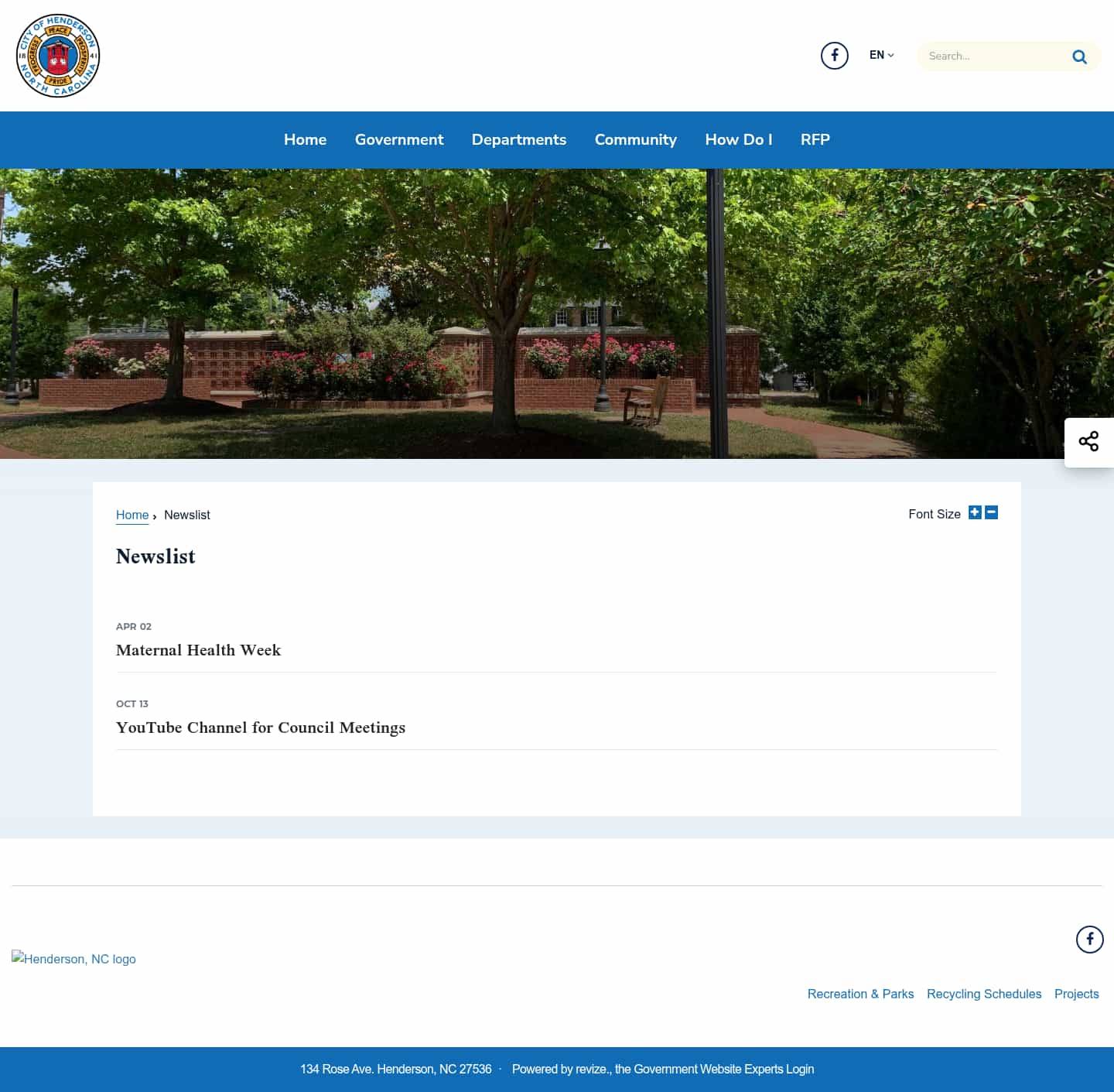
Task: Click the minus icon to decrease font size
Action: (990, 512)
